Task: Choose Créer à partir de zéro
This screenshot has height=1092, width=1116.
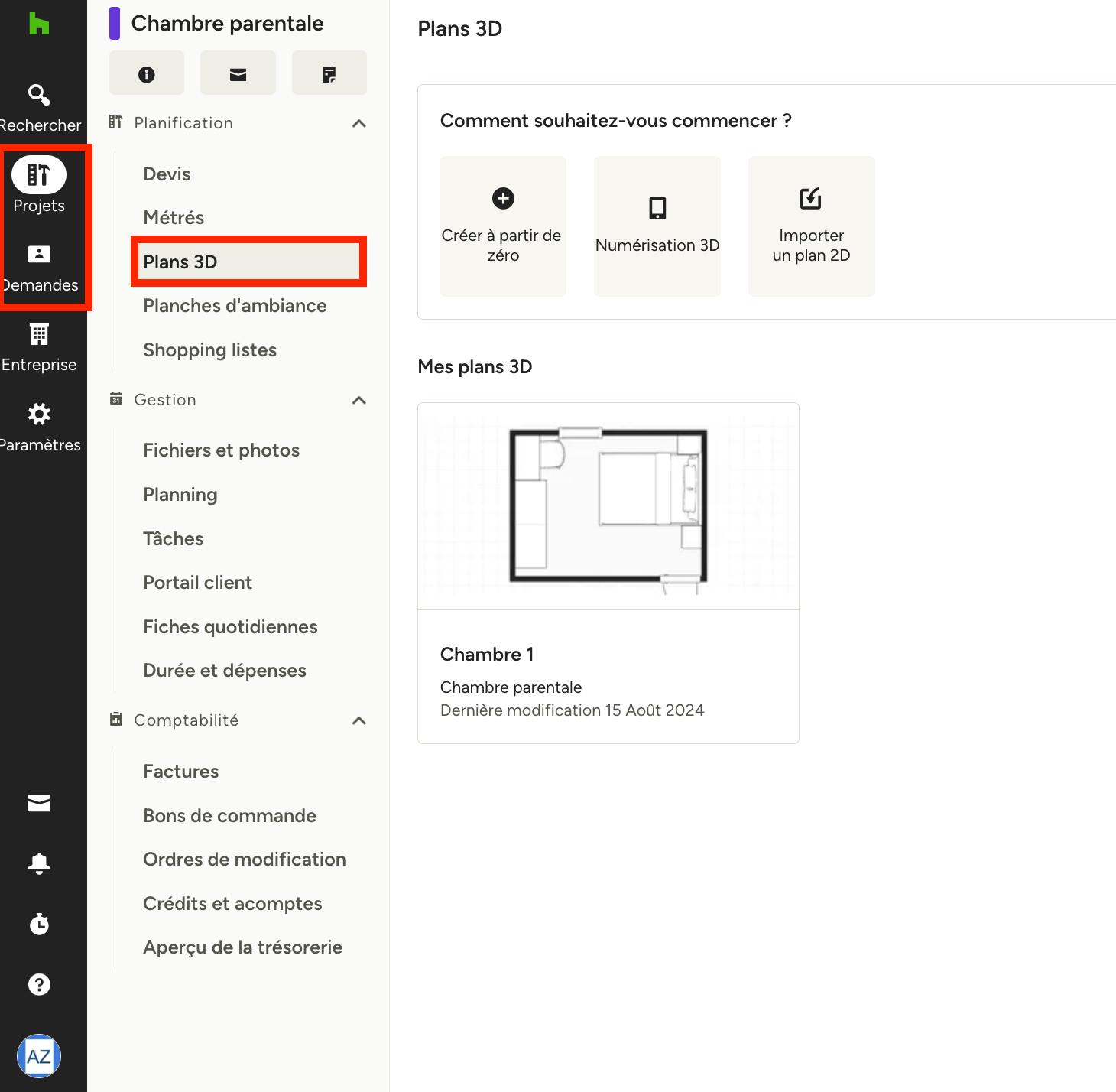Action: (x=503, y=226)
